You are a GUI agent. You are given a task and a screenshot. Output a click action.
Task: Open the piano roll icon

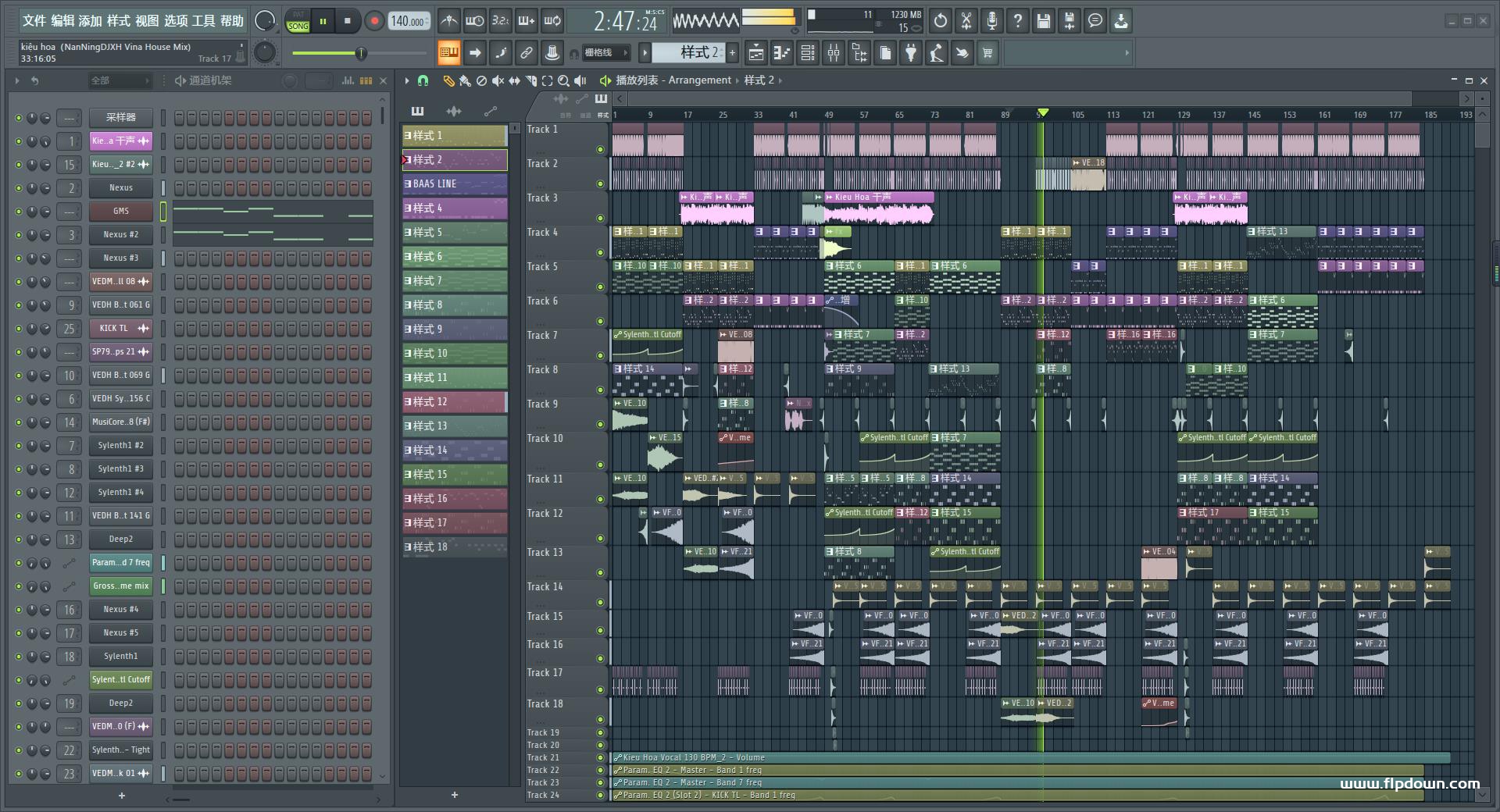click(782, 53)
